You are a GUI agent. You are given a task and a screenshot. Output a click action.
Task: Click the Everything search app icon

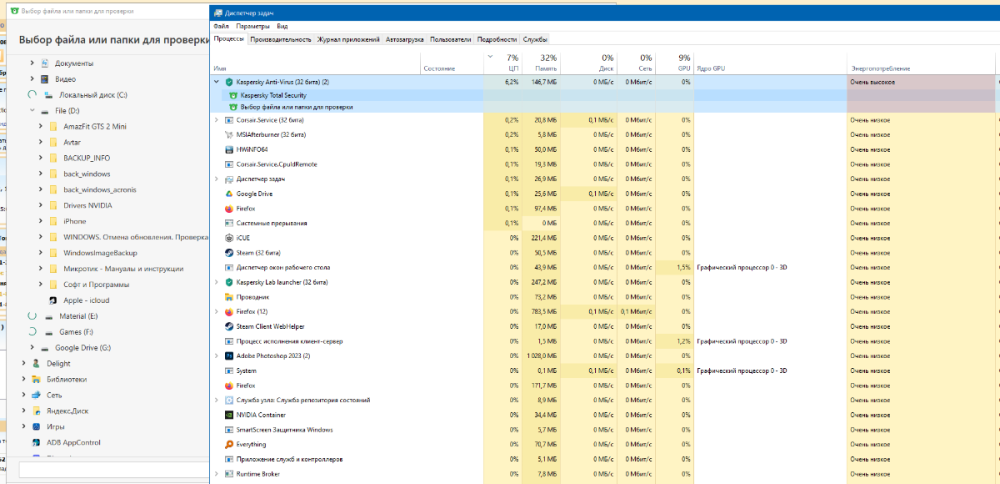[229, 444]
